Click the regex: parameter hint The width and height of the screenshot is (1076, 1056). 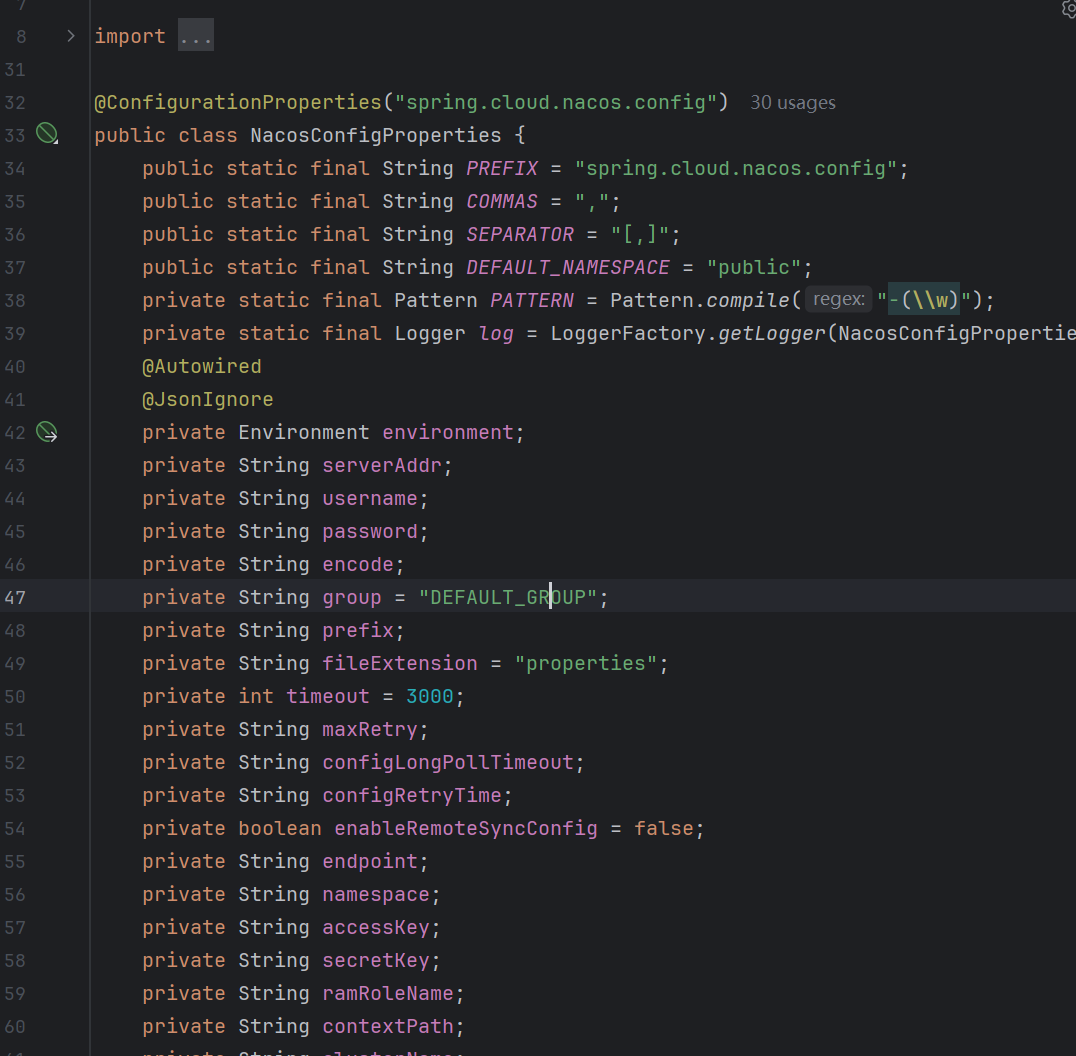point(838,300)
